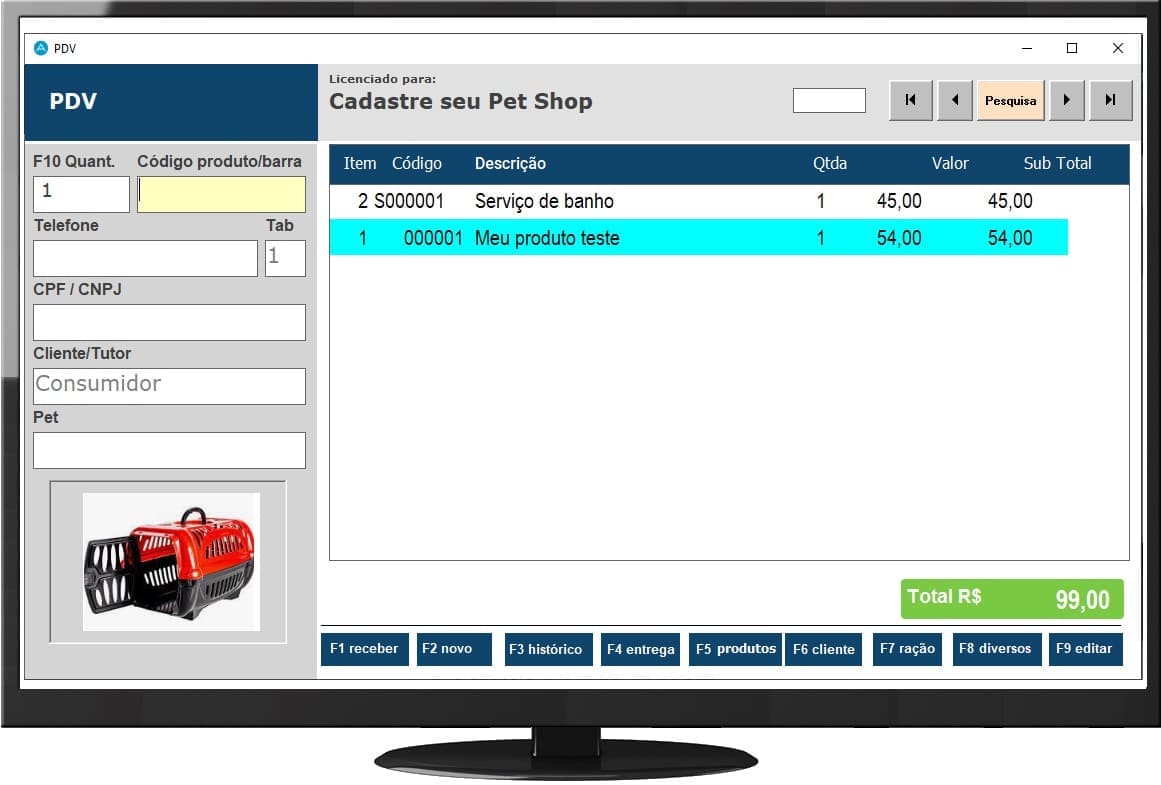The width and height of the screenshot is (1161, 785).
Task: Open F6 cliente
Action: click(x=823, y=649)
